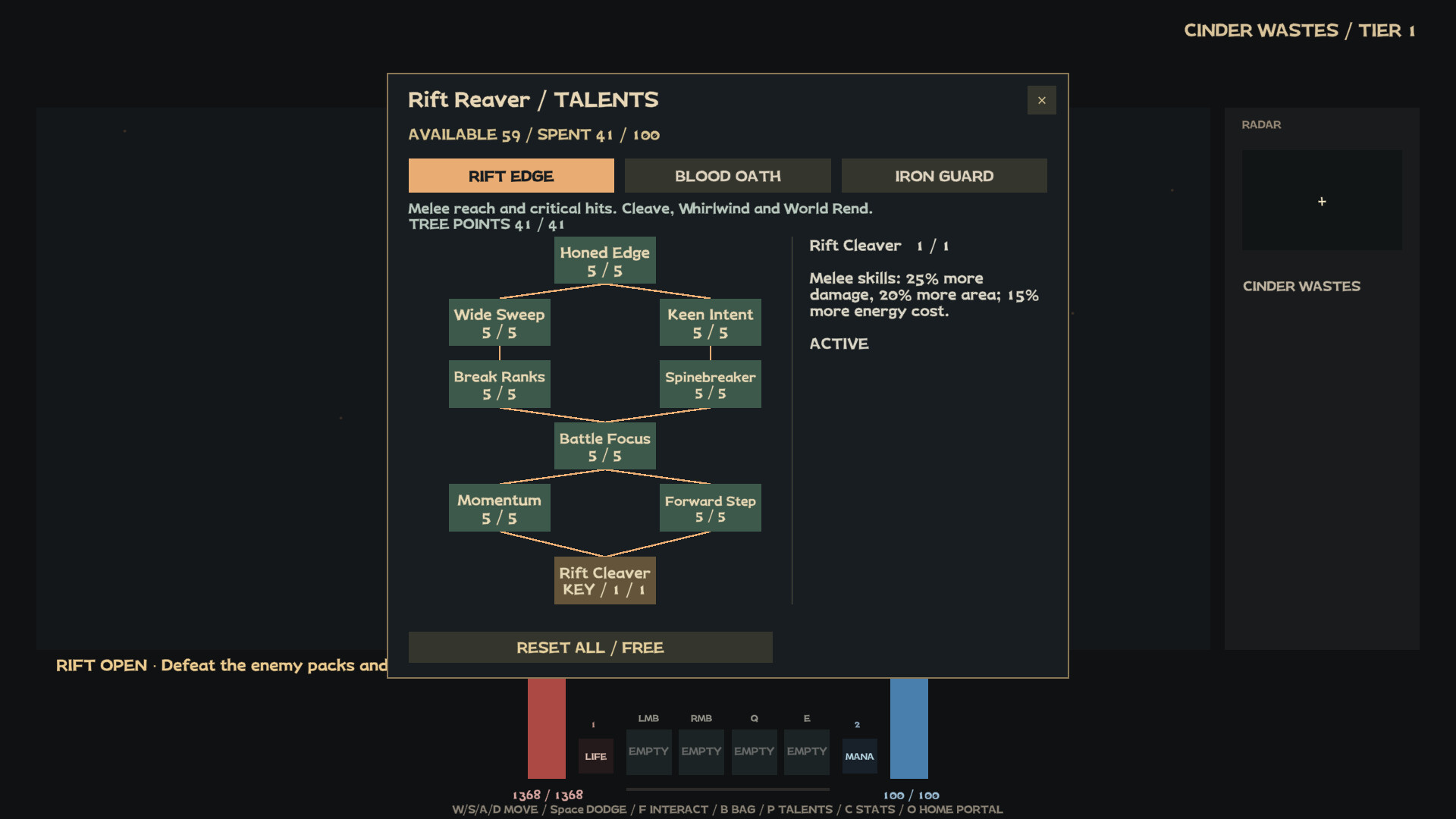Select the empty LMB skill slot
The height and width of the screenshot is (819, 1456).
pos(648,752)
